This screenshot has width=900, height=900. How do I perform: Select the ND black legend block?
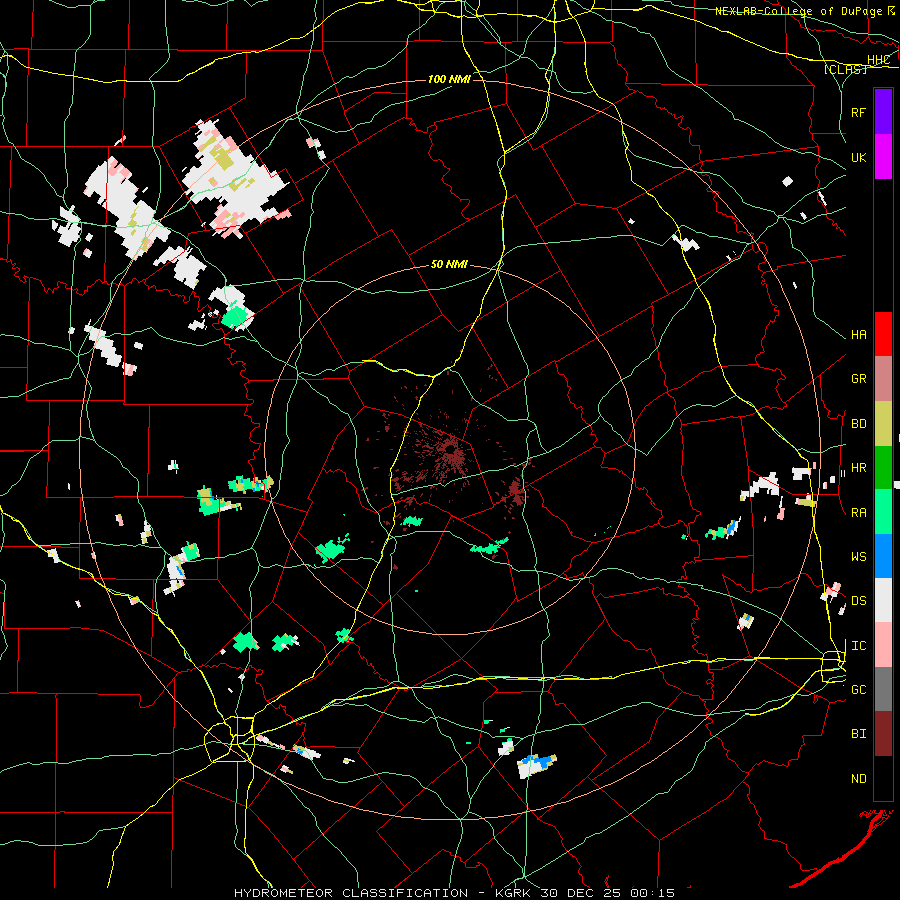coord(883,778)
